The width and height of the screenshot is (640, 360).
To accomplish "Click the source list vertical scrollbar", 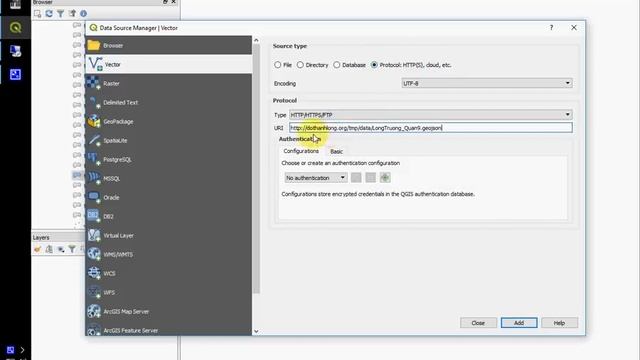I will (x=256, y=169).
